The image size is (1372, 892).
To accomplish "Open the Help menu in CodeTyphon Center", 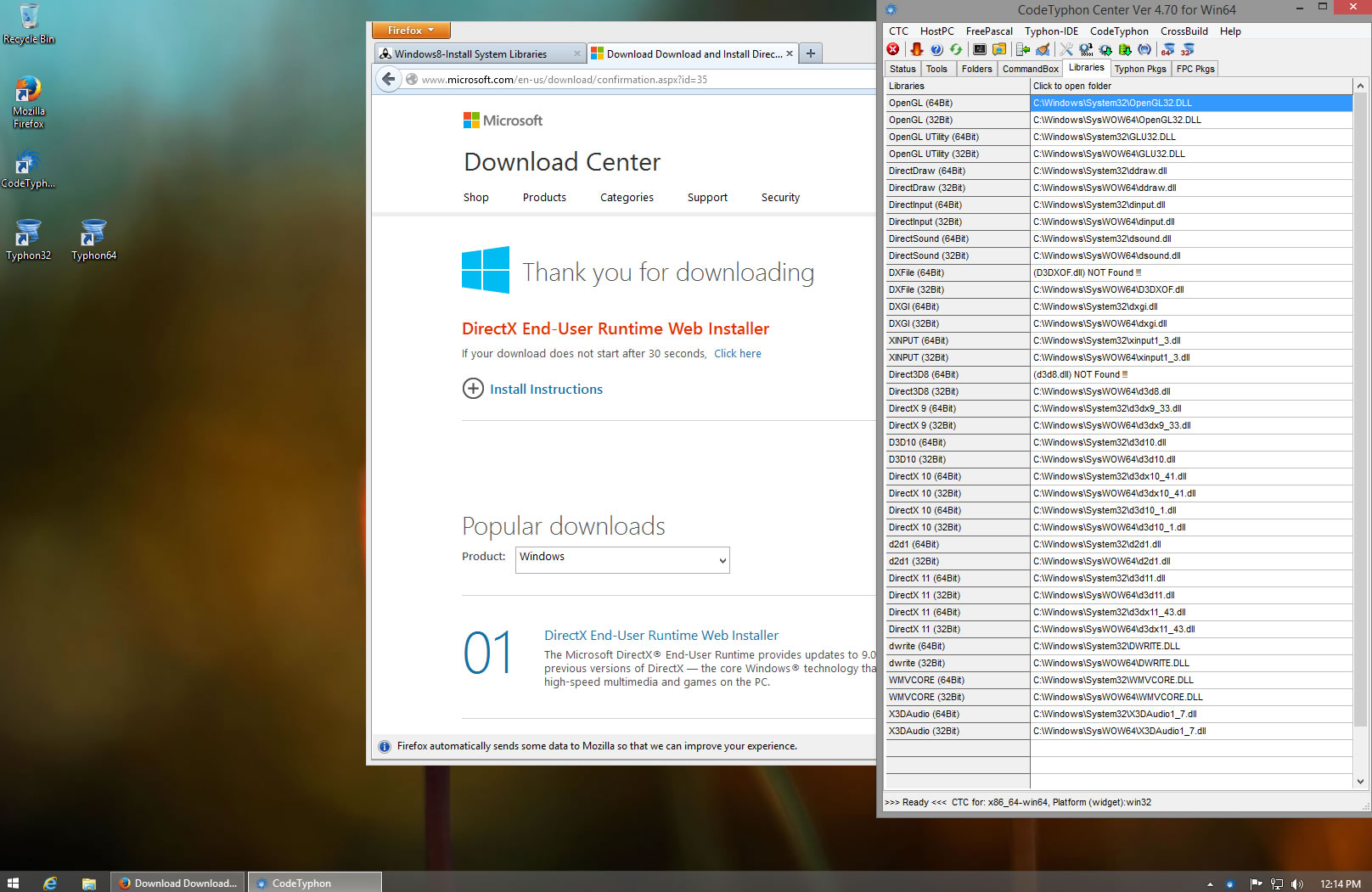I will [1230, 31].
